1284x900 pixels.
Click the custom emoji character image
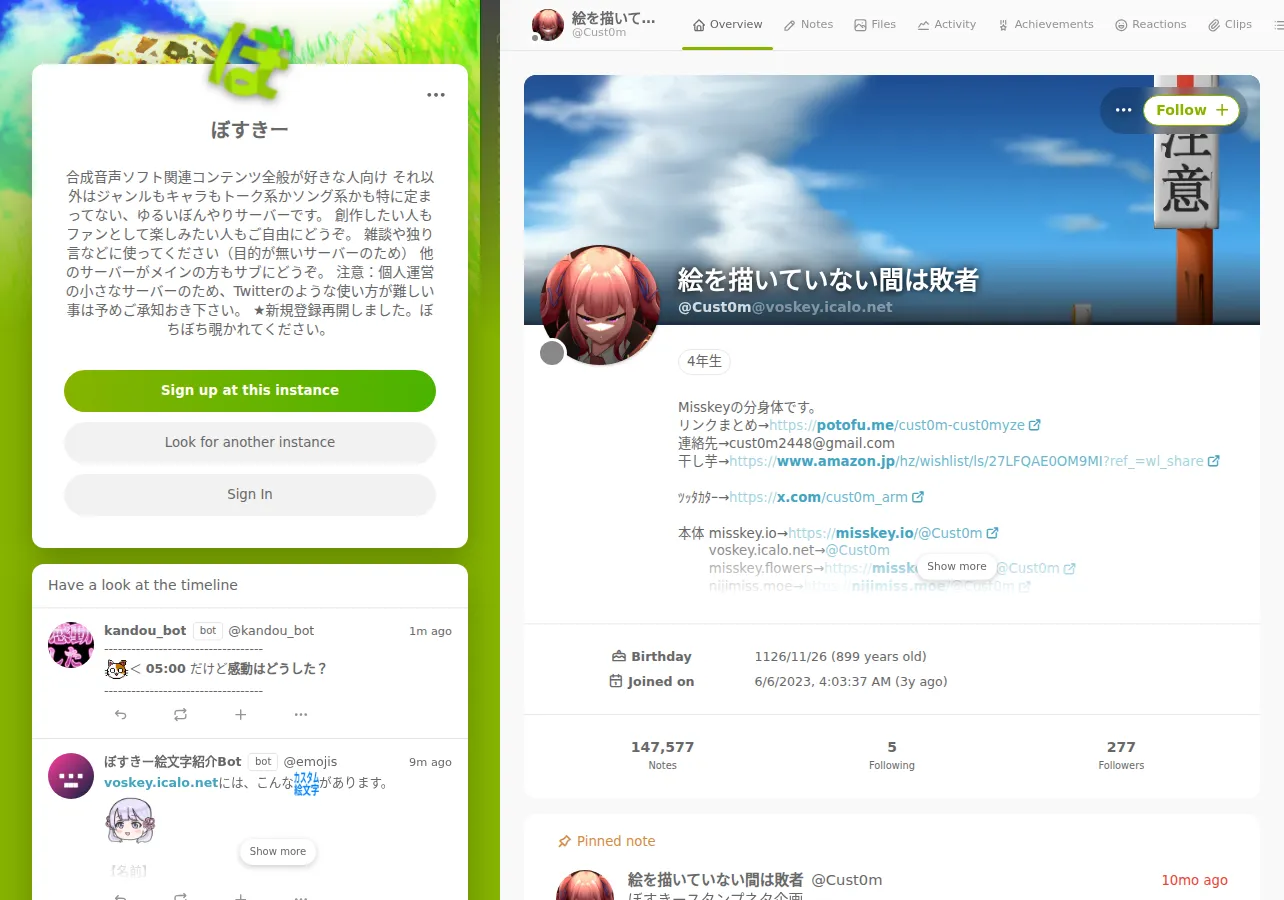pyautogui.click(x=131, y=821)
